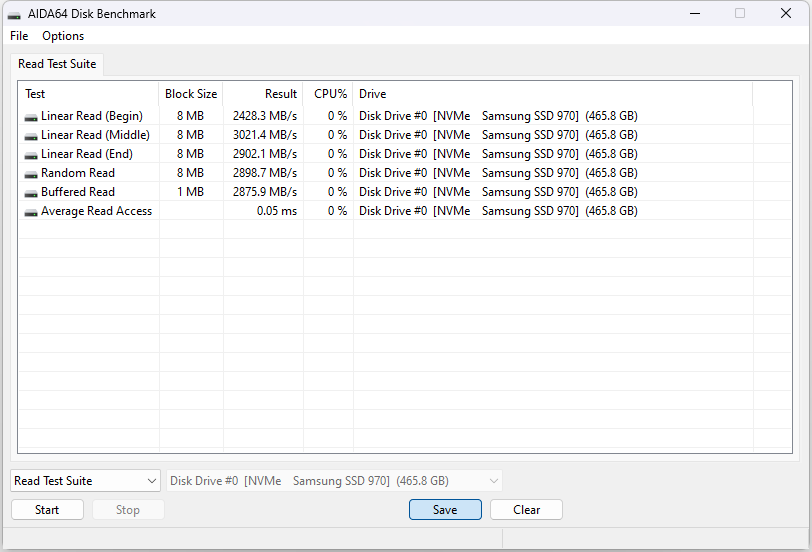Sort by the Test column header
Screen dimensions: 812x552
point(89,94)
